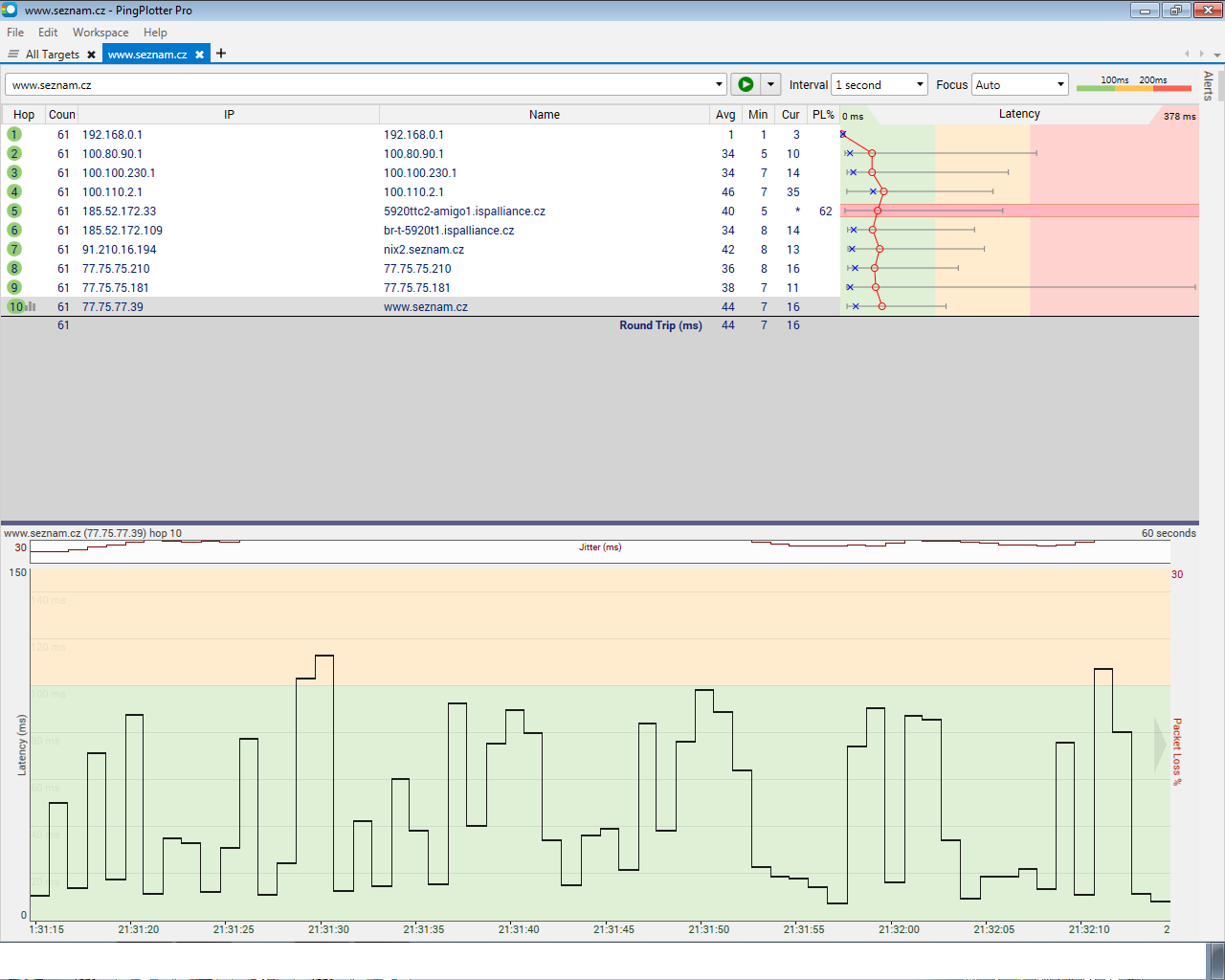1225x980 pixels.
Task: Click the Avg column header
Action: tap(725, 114)
